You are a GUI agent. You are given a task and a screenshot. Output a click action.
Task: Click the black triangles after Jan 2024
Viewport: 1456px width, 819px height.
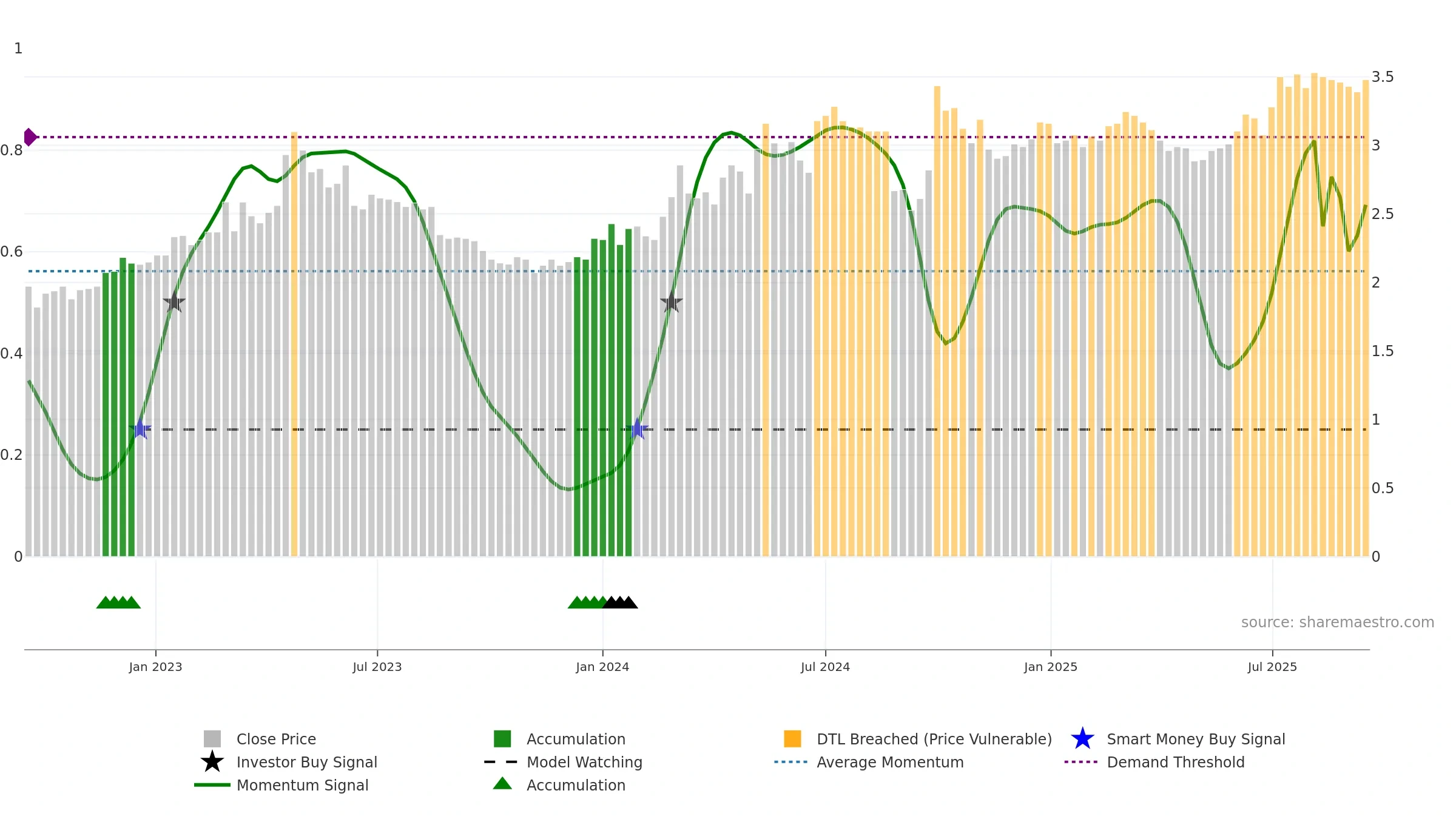pyautogui.click(x=620, y=602)
